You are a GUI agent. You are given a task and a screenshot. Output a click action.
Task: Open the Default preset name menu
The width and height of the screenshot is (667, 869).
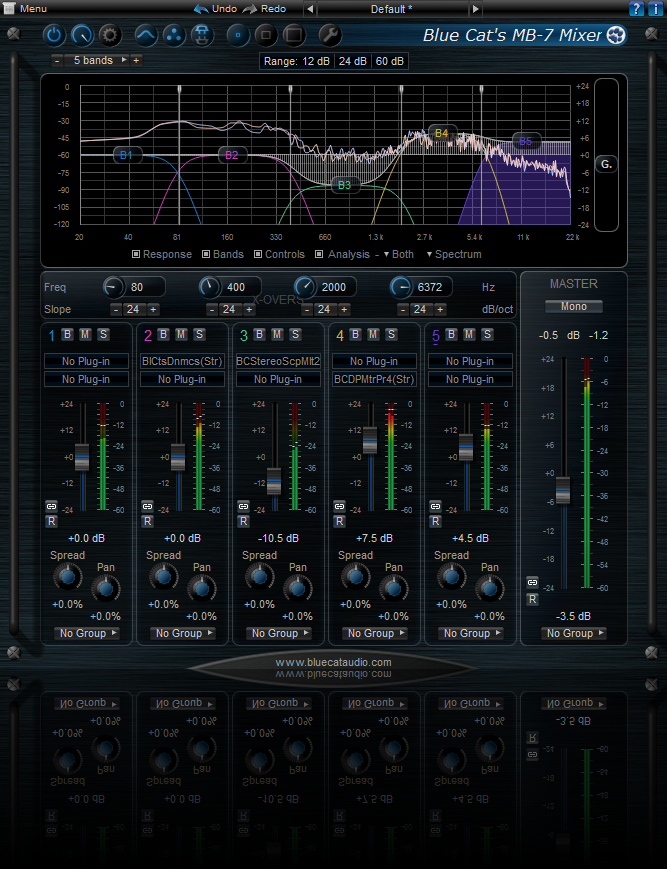(x=392, y=9)
